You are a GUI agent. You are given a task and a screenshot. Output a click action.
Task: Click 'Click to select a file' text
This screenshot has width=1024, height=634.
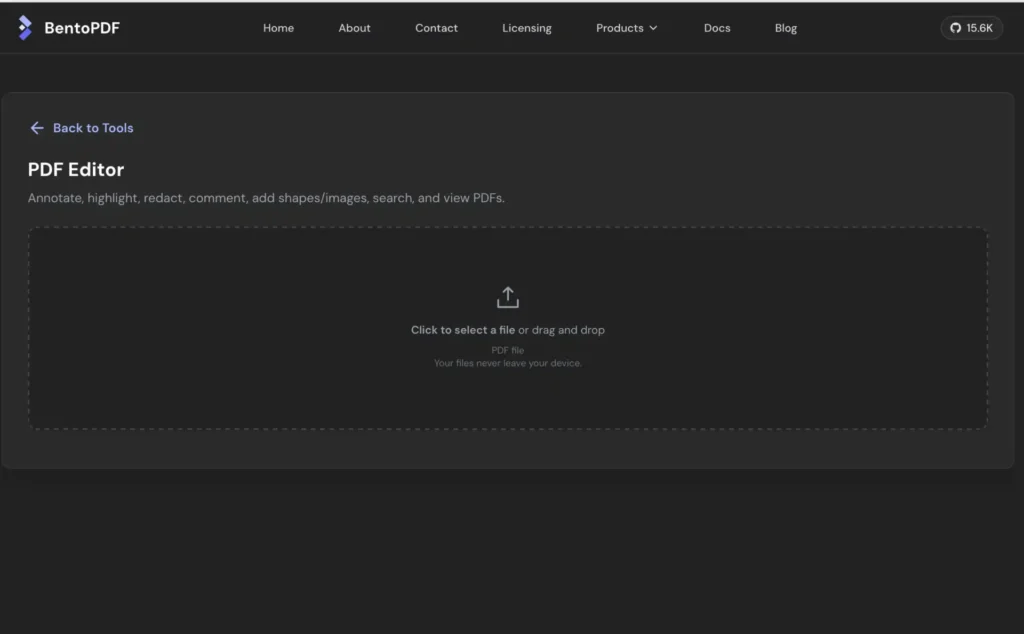click(x=462, y=330)
